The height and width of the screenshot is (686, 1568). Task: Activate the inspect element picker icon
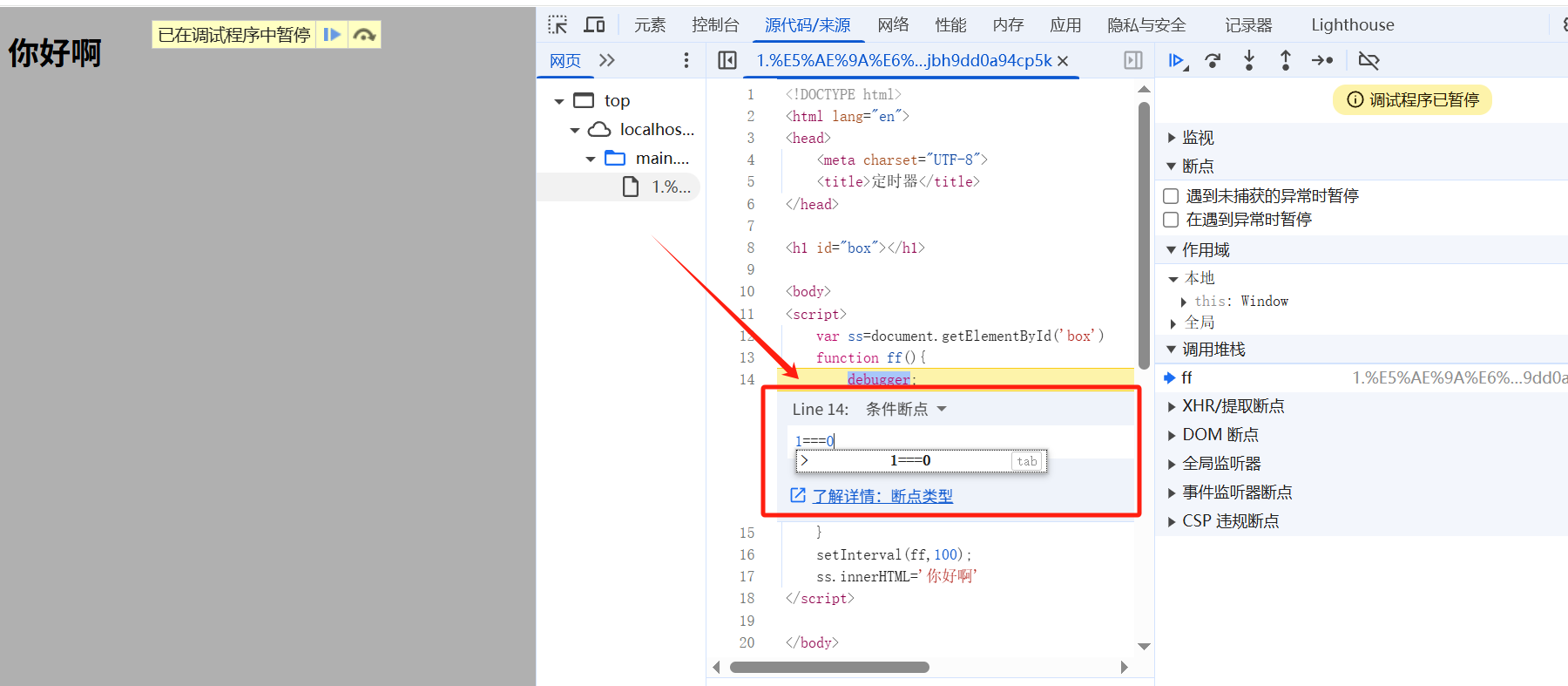click(558, 24)
